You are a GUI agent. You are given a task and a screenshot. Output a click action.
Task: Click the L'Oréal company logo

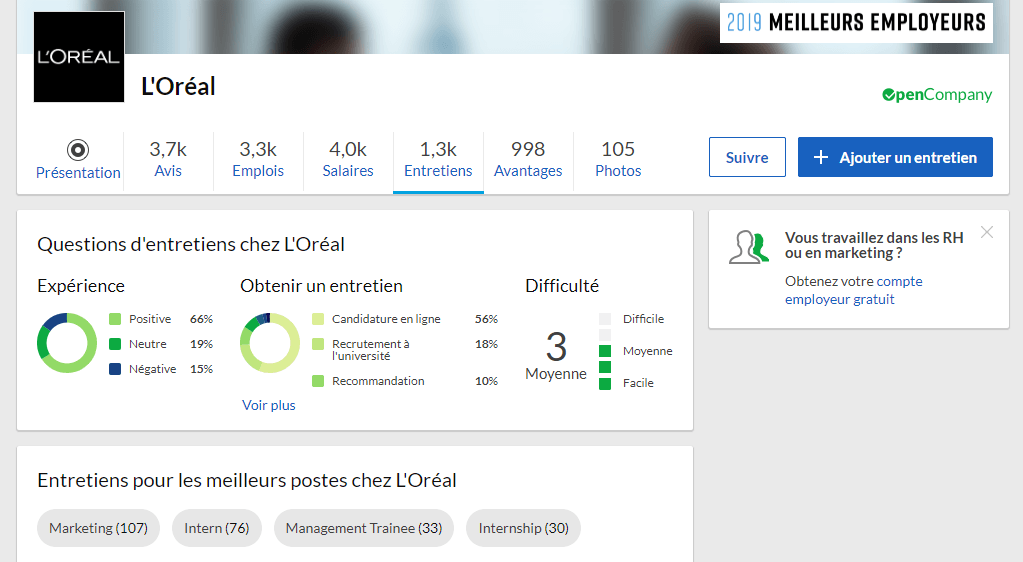tap(79, 57)
